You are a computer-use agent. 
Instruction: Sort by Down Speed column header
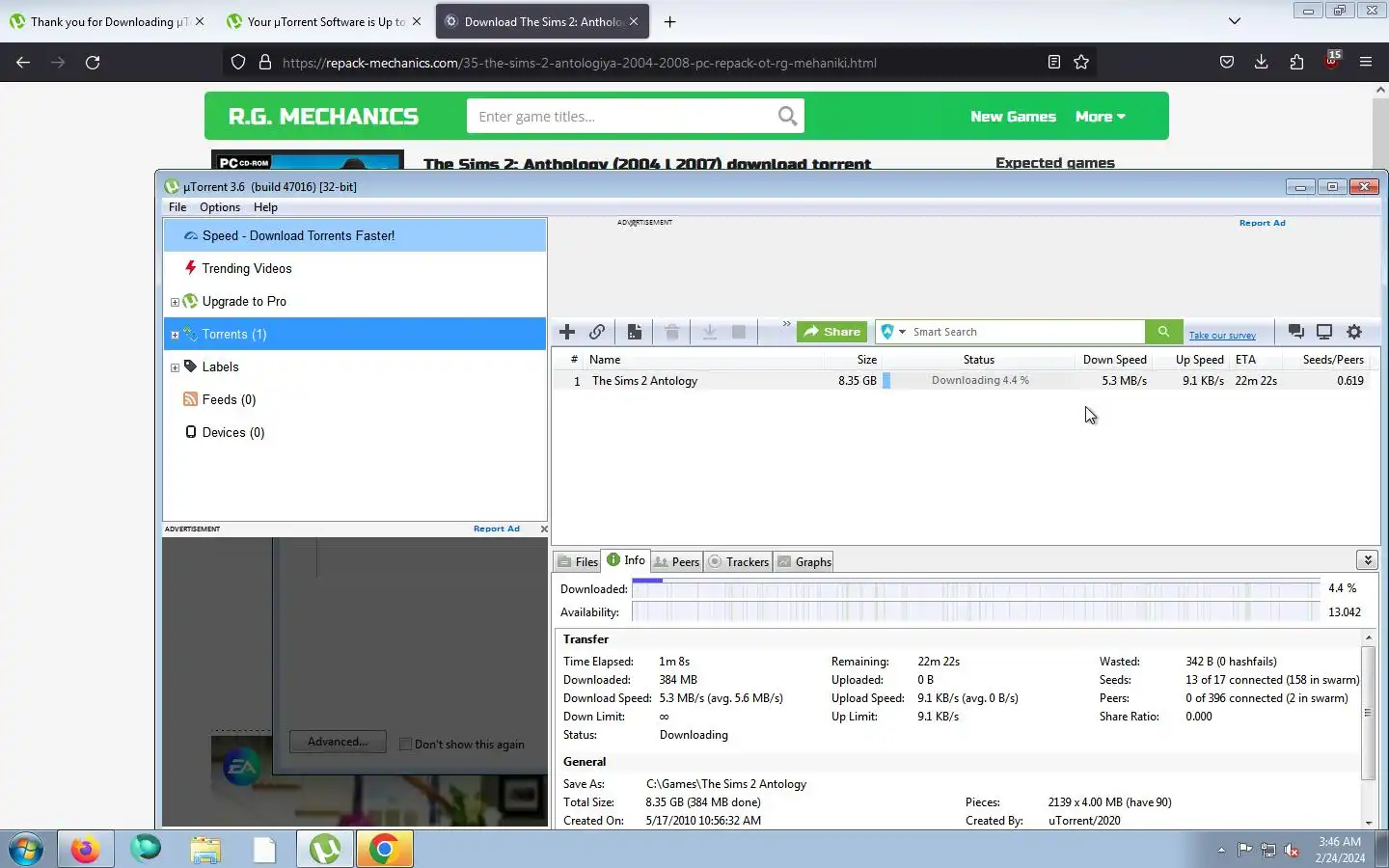[x=1114, y=360]
